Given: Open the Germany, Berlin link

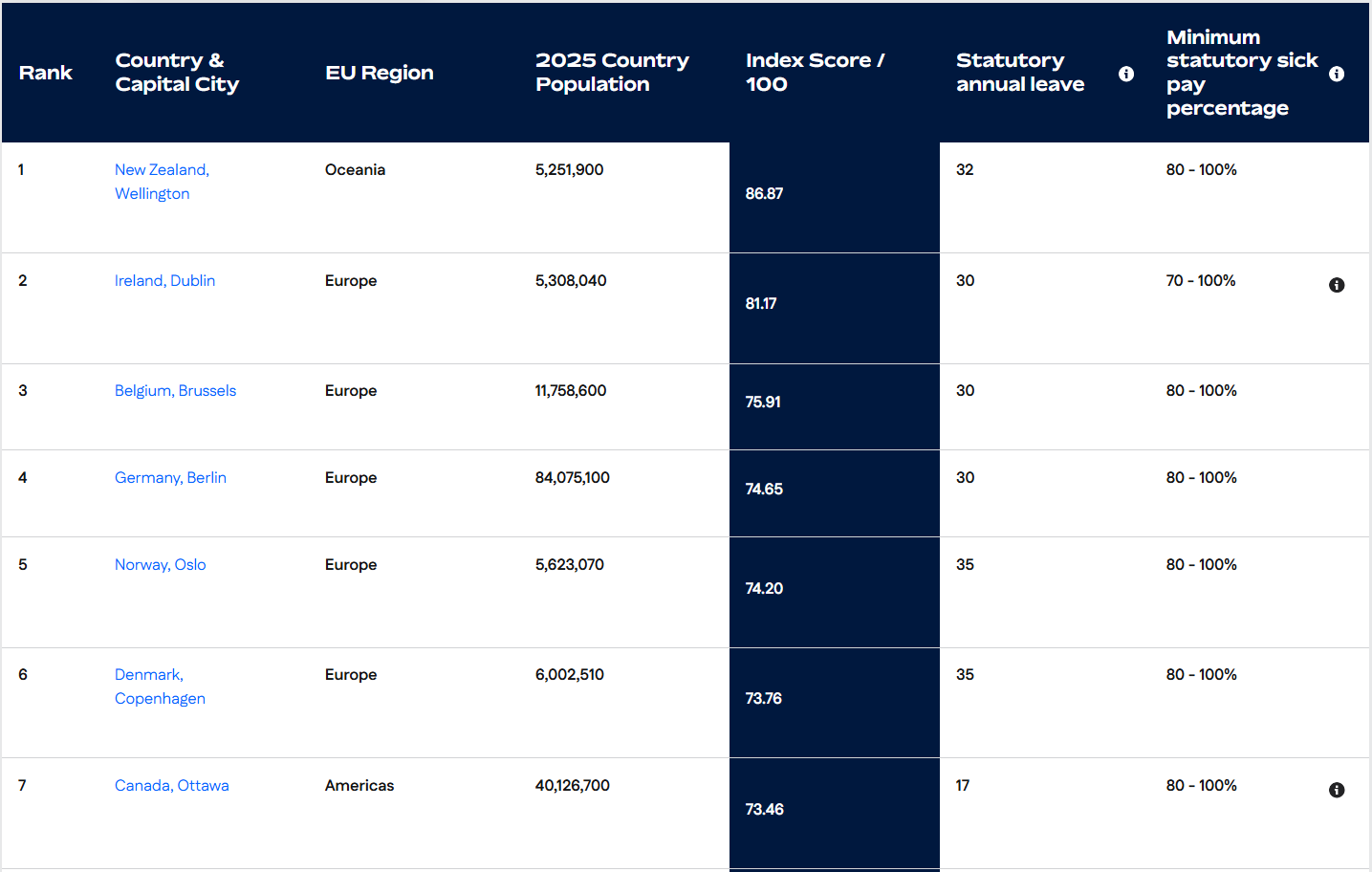Looking at the screenshot, I should point(170,478).
